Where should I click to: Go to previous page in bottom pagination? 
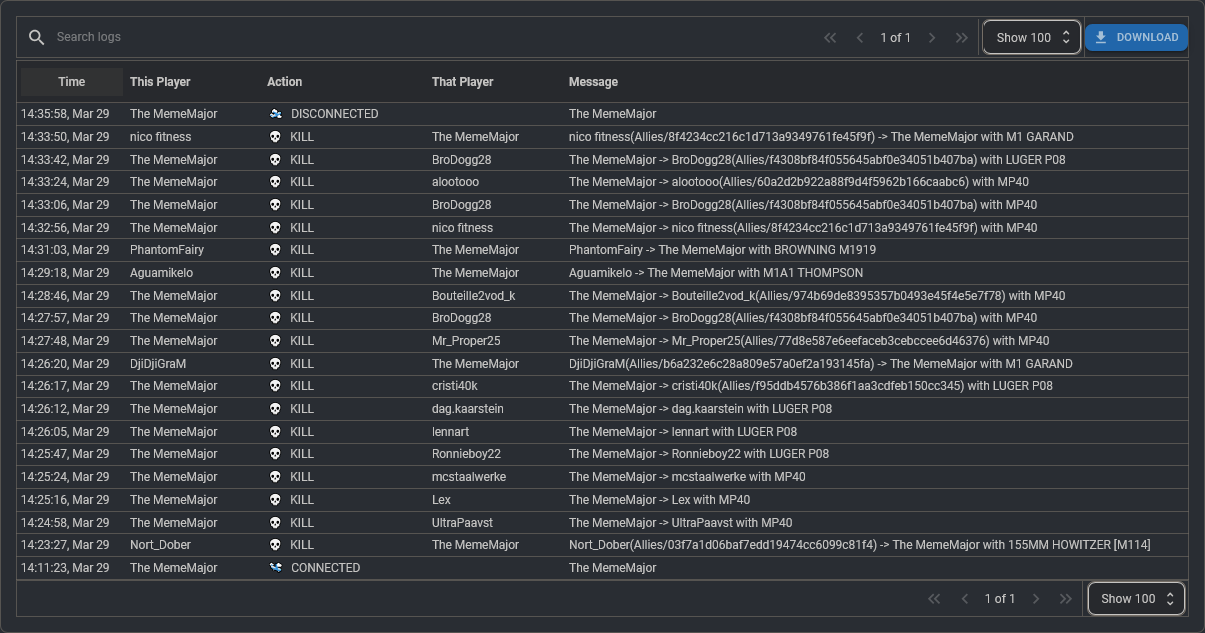964,599
